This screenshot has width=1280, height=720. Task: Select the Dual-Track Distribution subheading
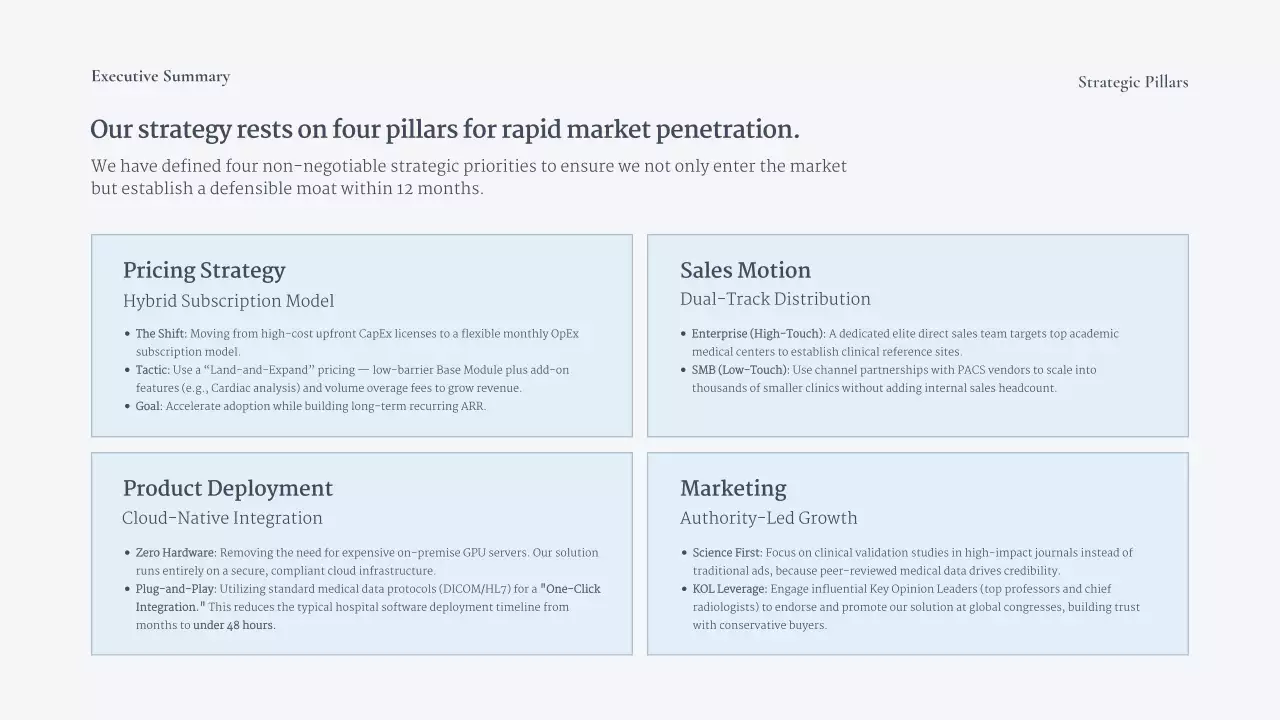point(775,299)
